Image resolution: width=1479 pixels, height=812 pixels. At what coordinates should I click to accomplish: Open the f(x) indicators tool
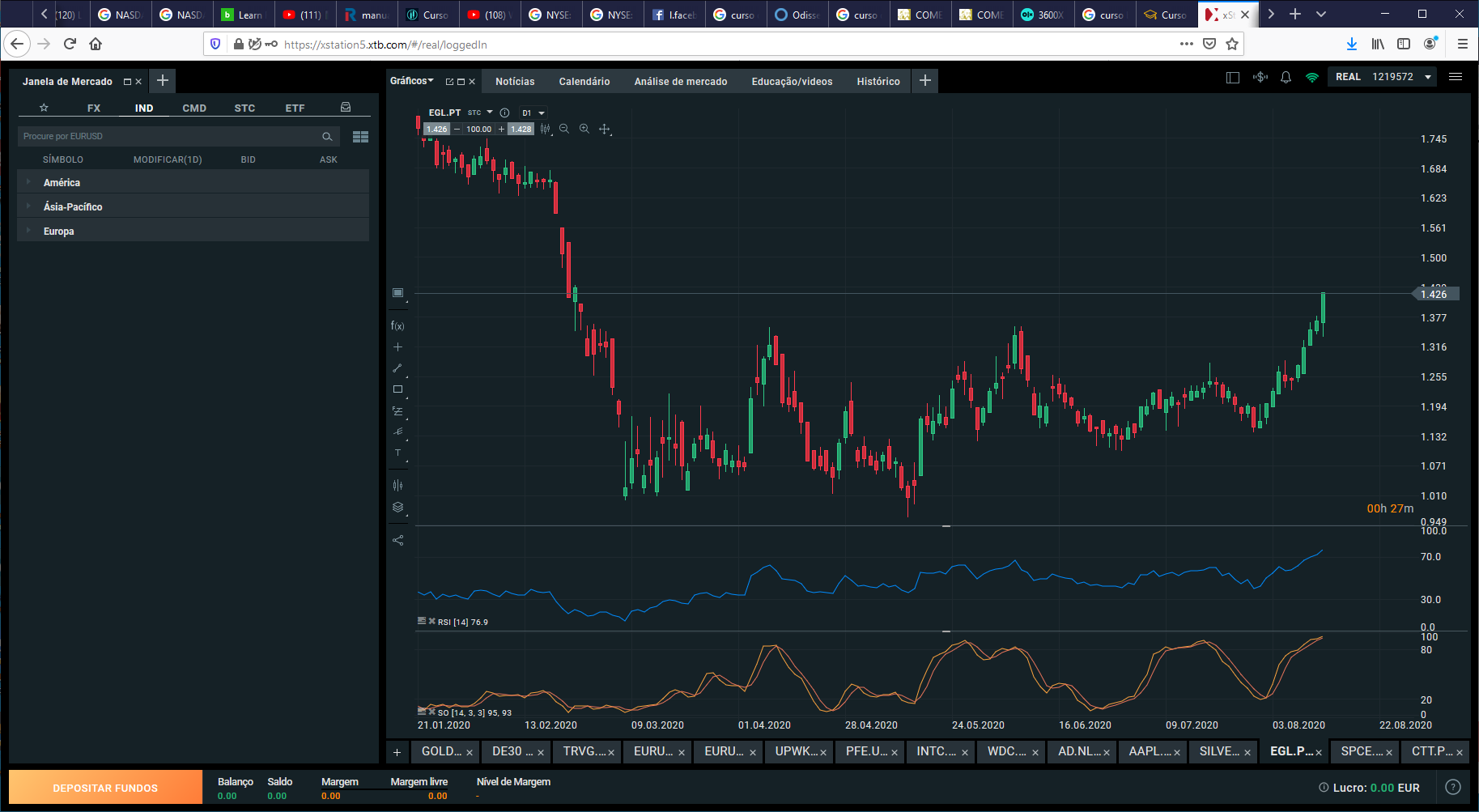click(397, 325)
